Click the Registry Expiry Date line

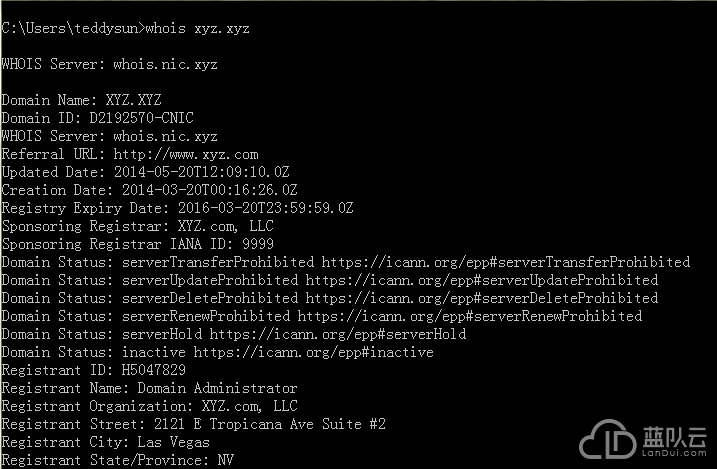pos(177,208)
